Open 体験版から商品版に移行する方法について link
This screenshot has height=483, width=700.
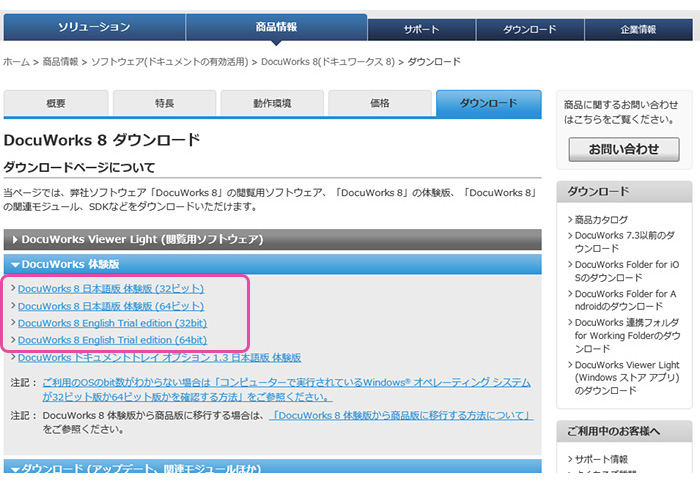[x=401, y=416]
